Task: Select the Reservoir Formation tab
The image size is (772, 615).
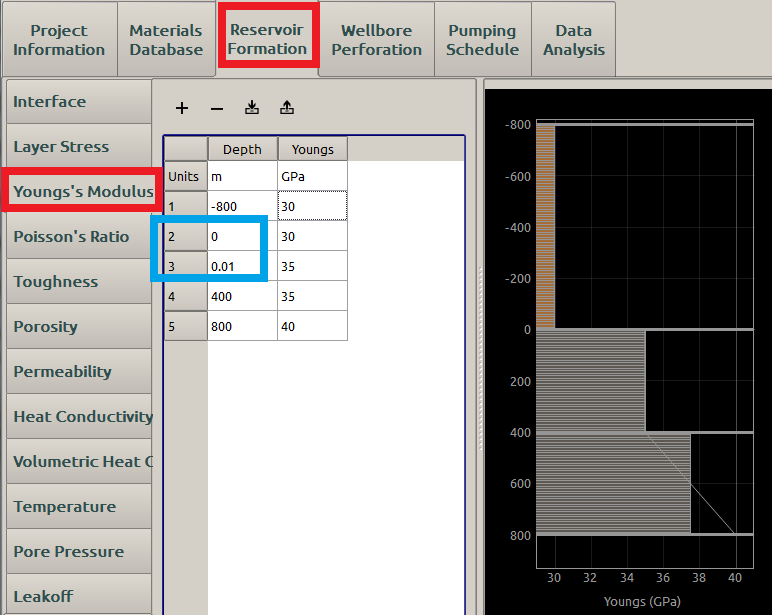Action: (267, 39)
